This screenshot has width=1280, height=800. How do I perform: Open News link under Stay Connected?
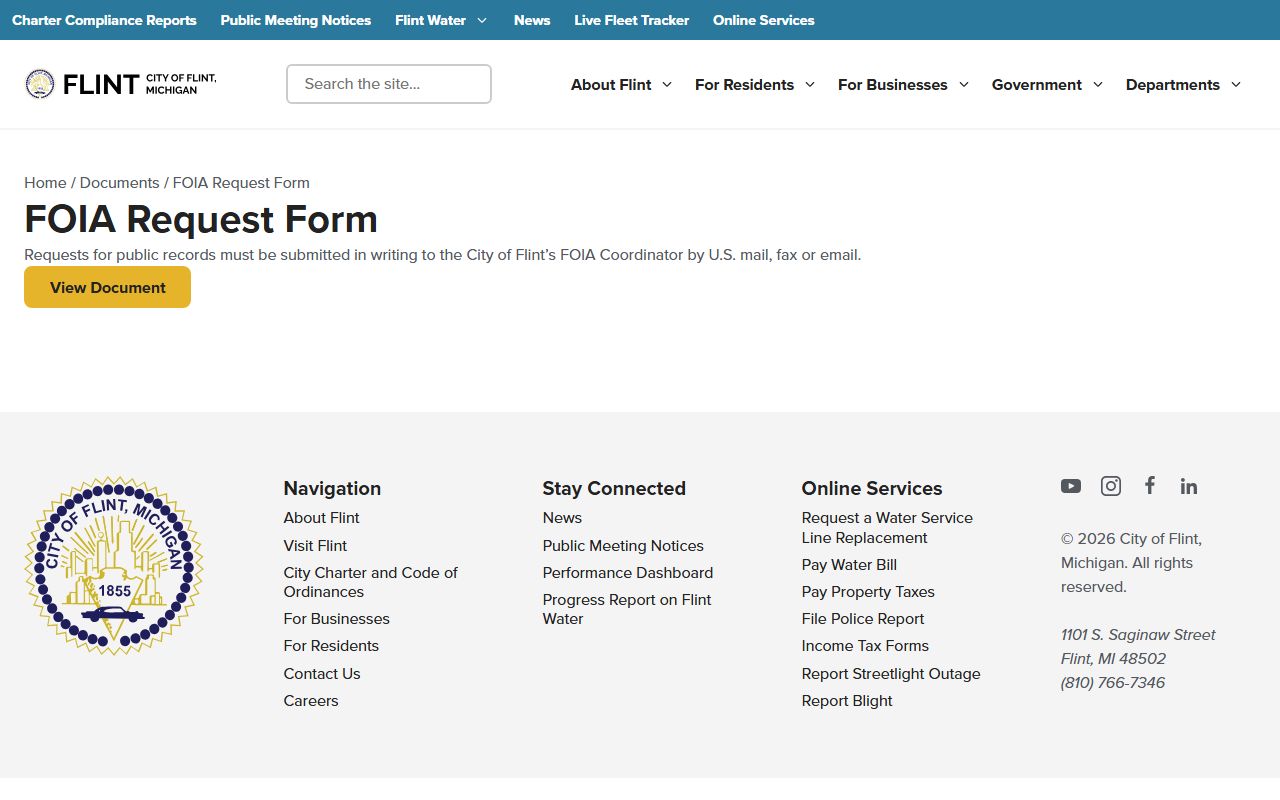click(x=562, y=518)
